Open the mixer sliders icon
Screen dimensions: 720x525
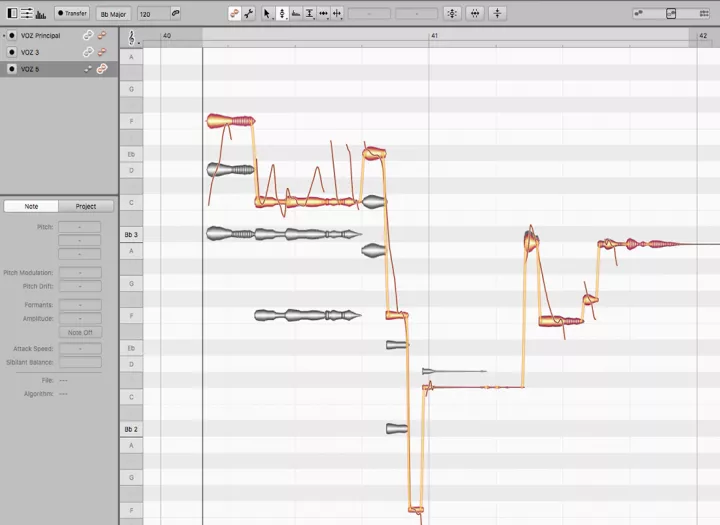tap(27, 13)
